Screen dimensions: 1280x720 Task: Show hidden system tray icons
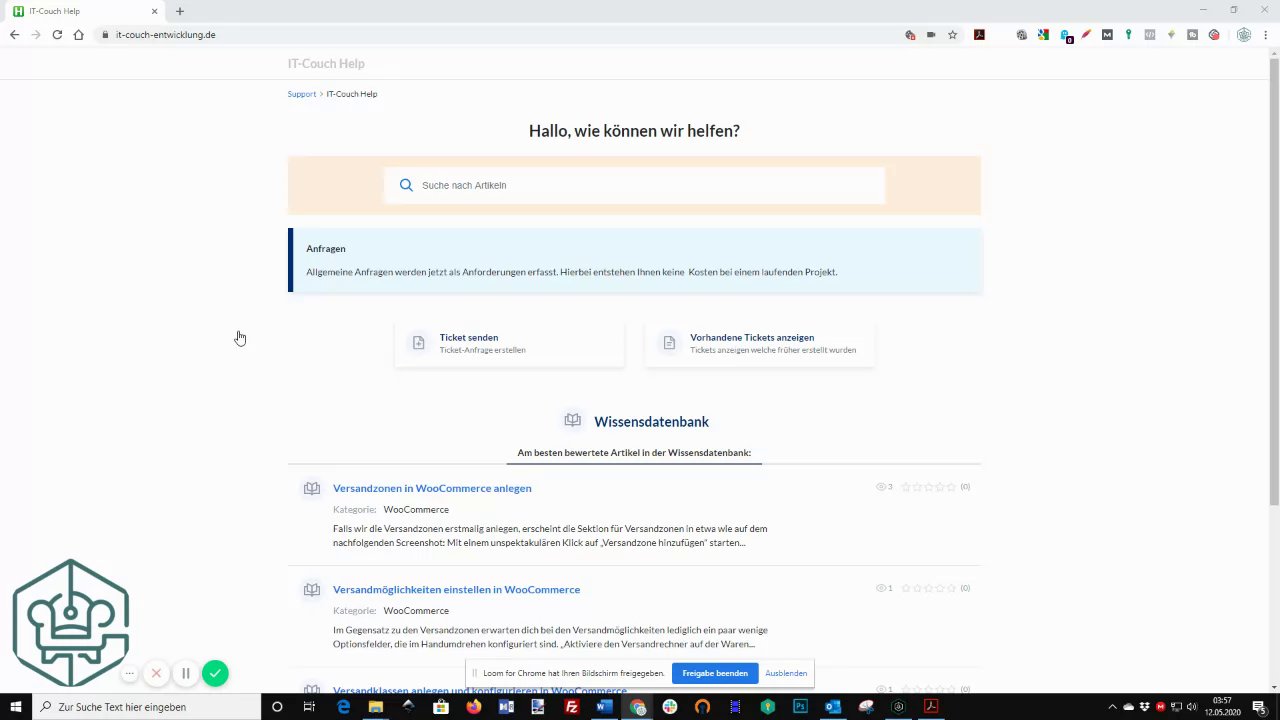tap(1112, 707)
